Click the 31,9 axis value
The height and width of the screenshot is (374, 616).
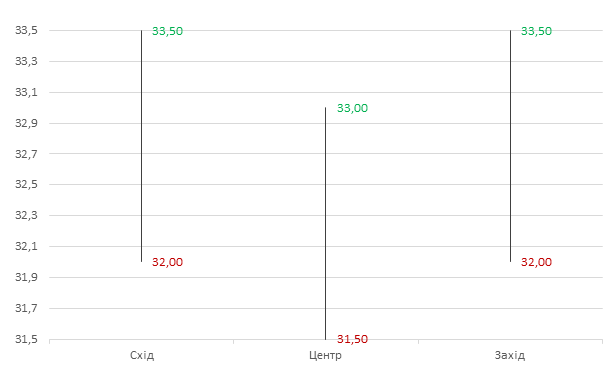[26, 277]
